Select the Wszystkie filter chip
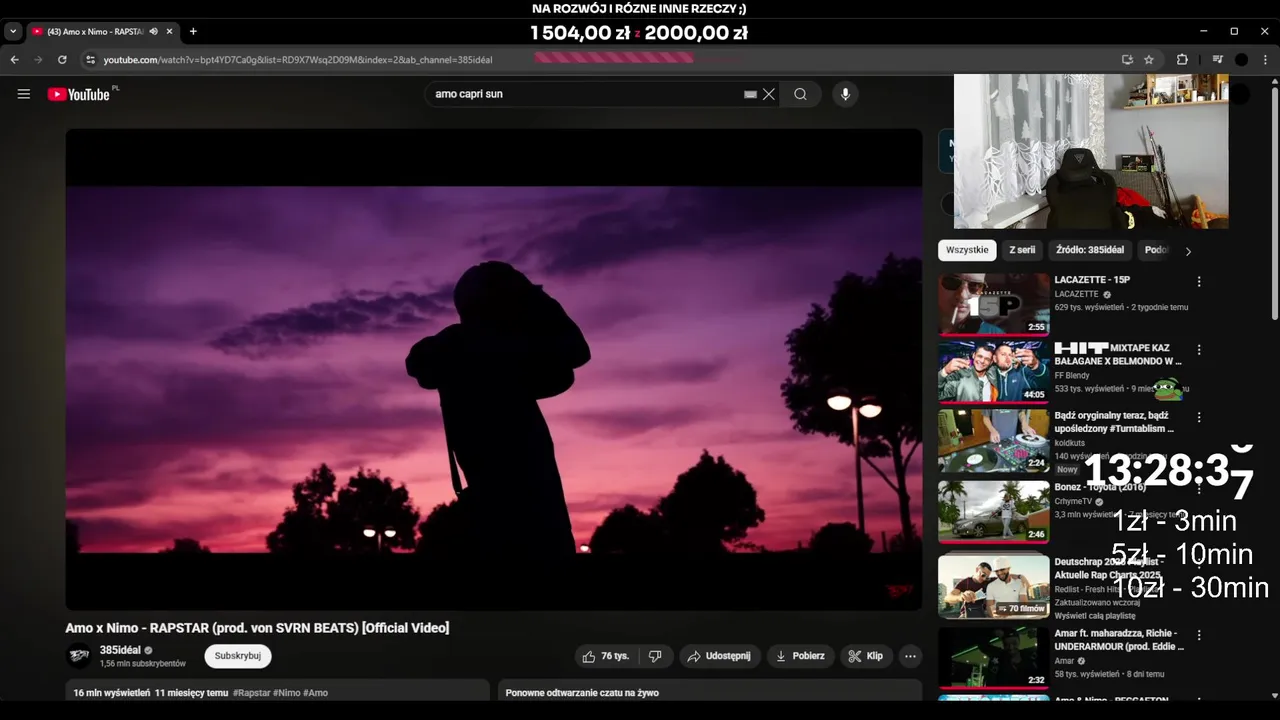 point(967,250)
